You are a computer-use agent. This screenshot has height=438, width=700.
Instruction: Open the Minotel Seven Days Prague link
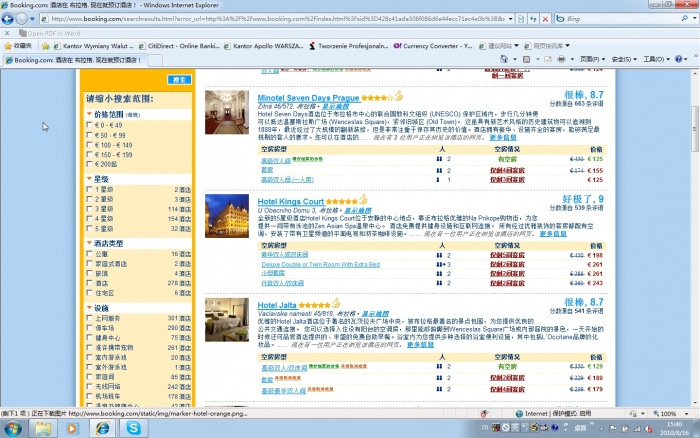coord(308,98)
